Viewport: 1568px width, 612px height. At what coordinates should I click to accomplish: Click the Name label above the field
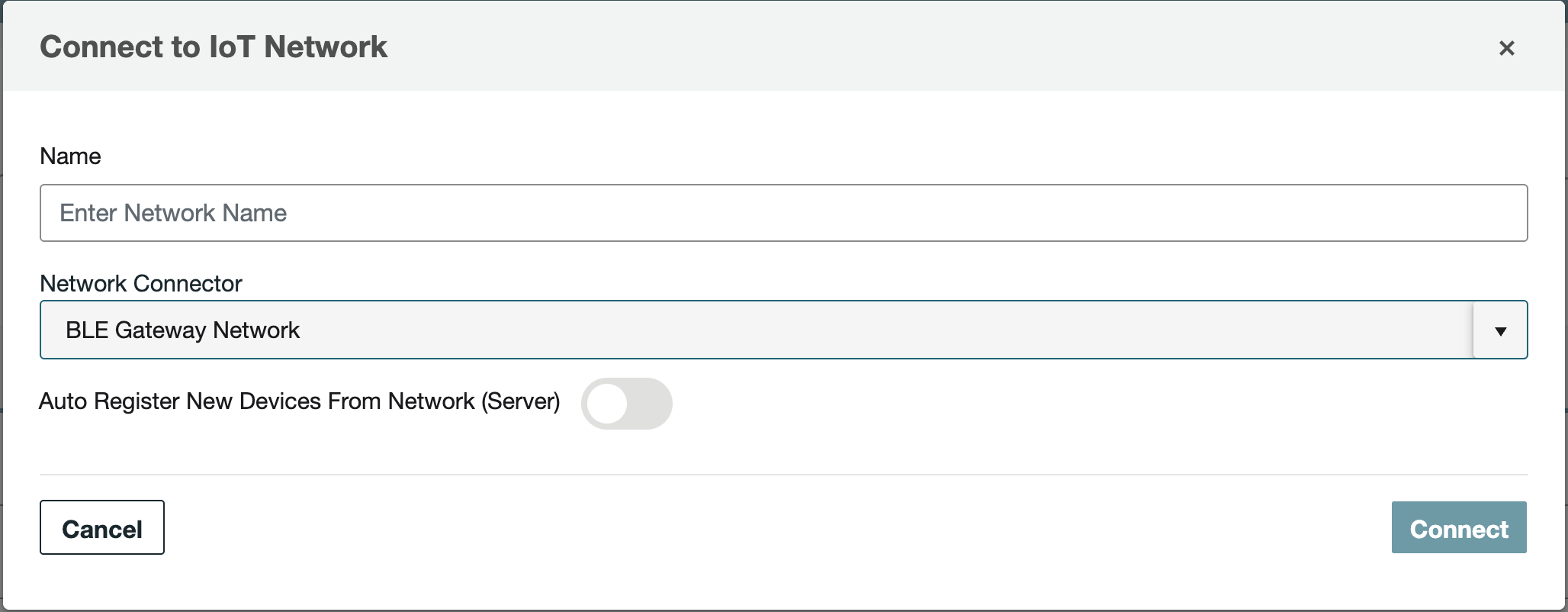coord(70,156)
